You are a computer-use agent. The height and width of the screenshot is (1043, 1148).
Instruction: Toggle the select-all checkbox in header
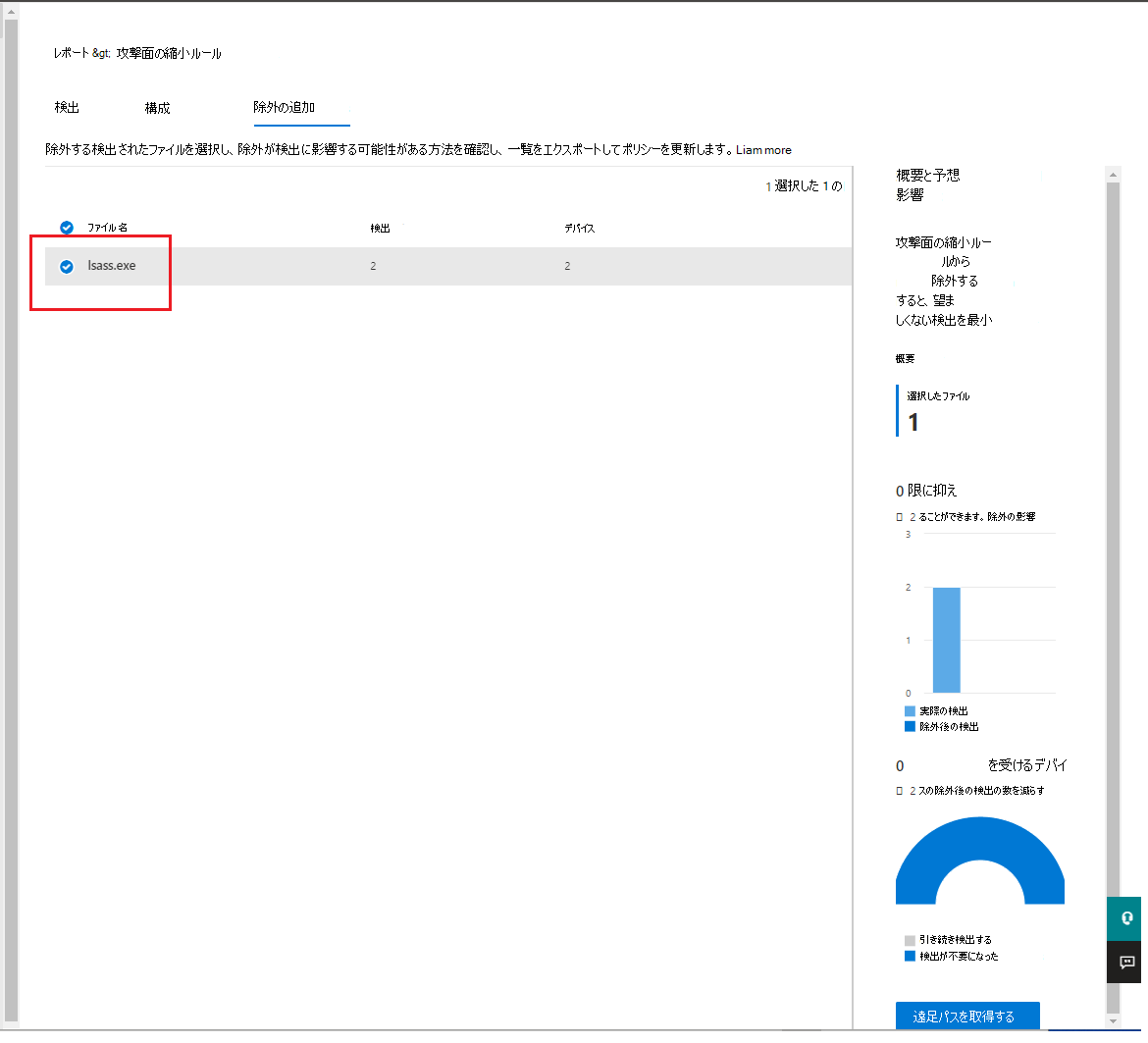[67, 228]
